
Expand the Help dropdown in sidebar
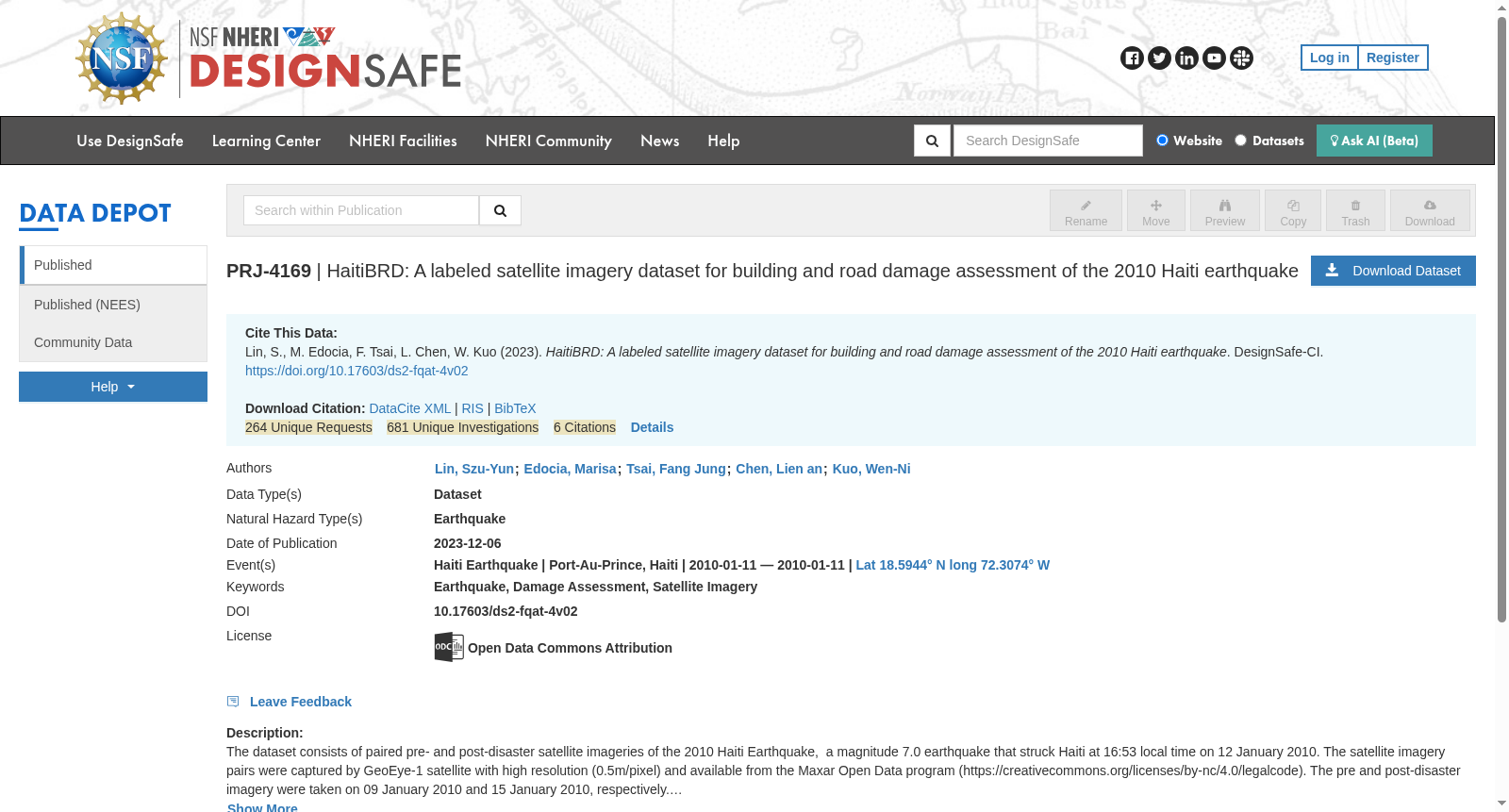pyautogui.click(x=113, y=387)
